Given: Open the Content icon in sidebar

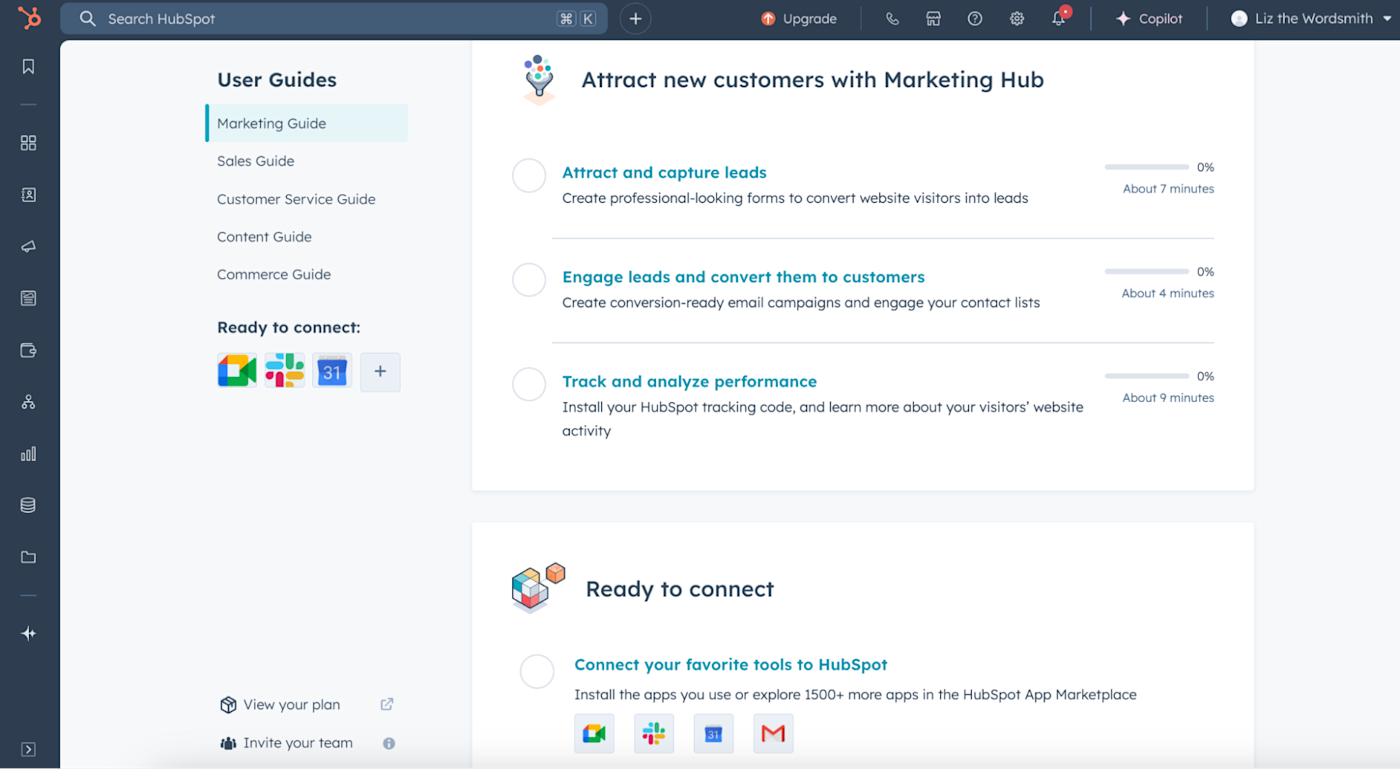Looking at the screenshot, I should 28,298.
